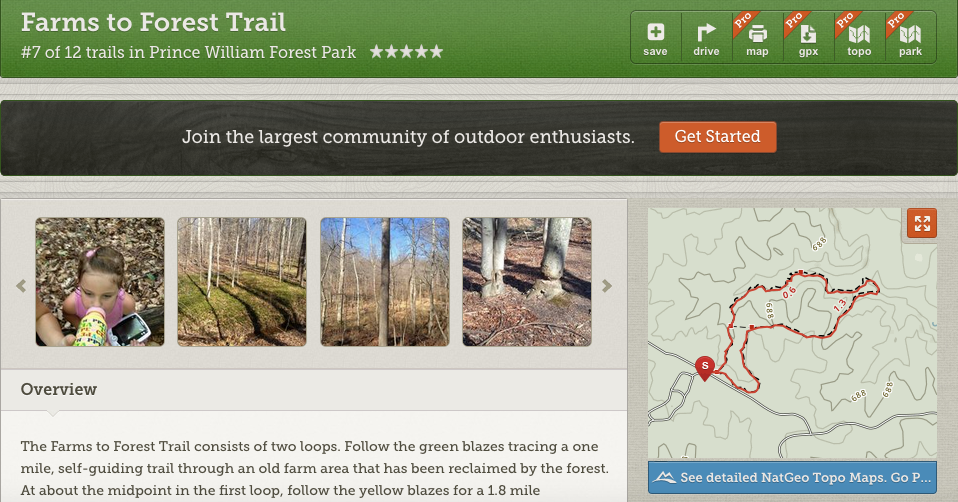Show next photos with right arrow

pos(607,285)
